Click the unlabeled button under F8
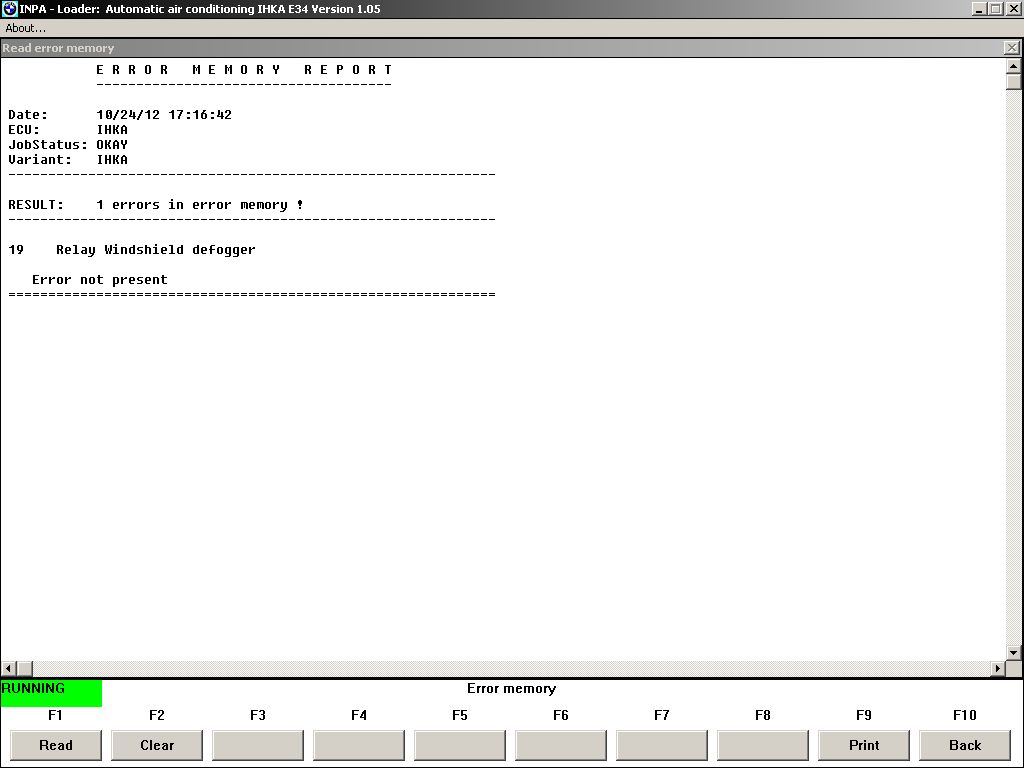The image size is (1024, 768). (763, 745)
